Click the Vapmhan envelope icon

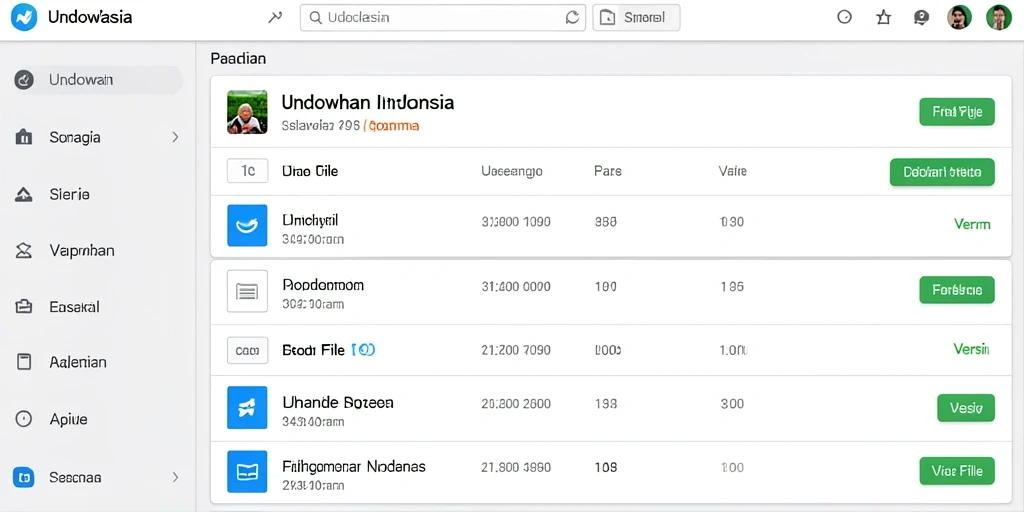24,250
